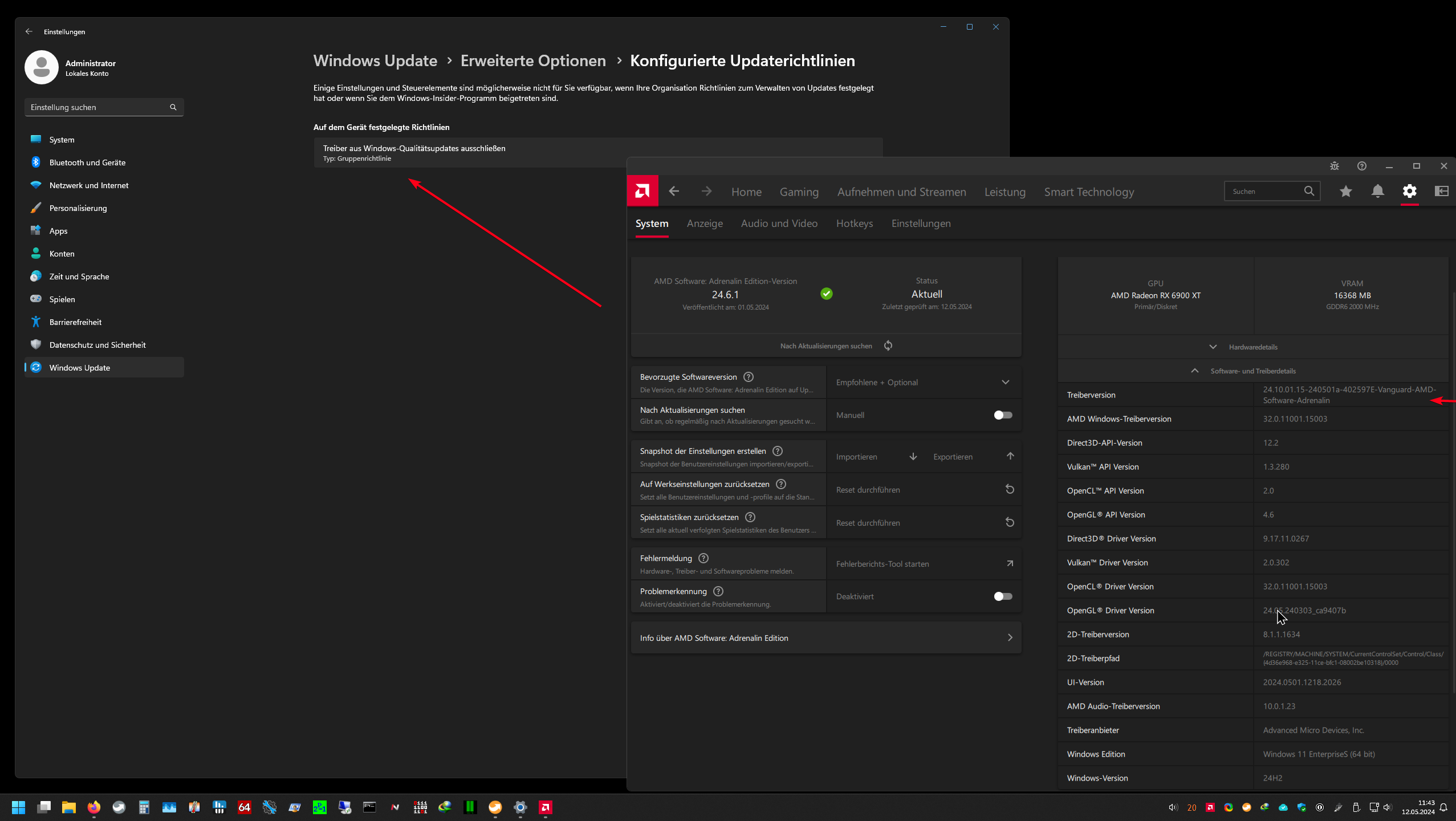Image resolution: width=1456 pixels, height=821 pixels.
Task: Expand Hardwaredetails section
Action: click(1252, 347)
